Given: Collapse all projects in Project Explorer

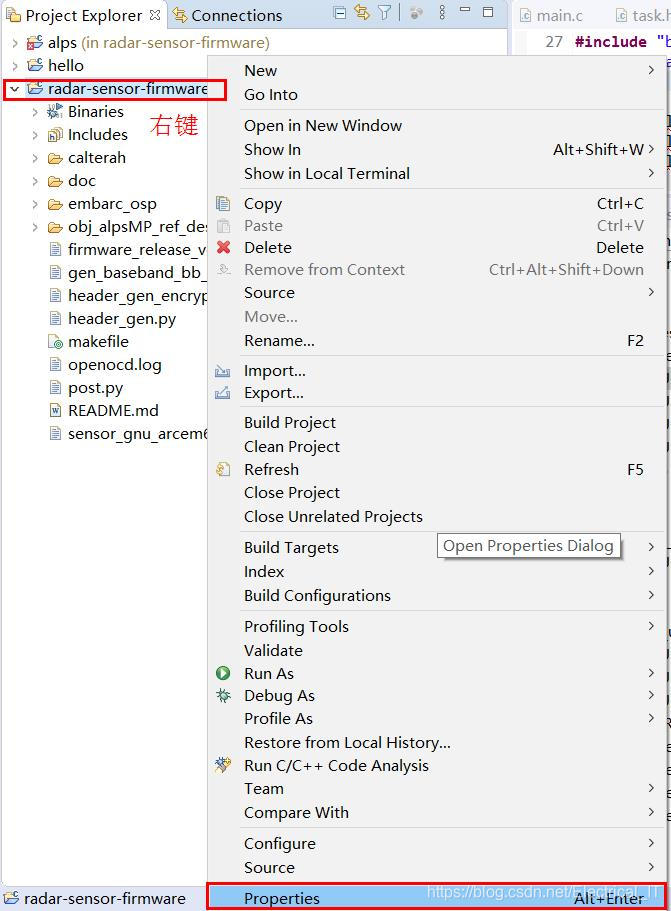Looking at the screenshot, I should [x=340, y=13].
